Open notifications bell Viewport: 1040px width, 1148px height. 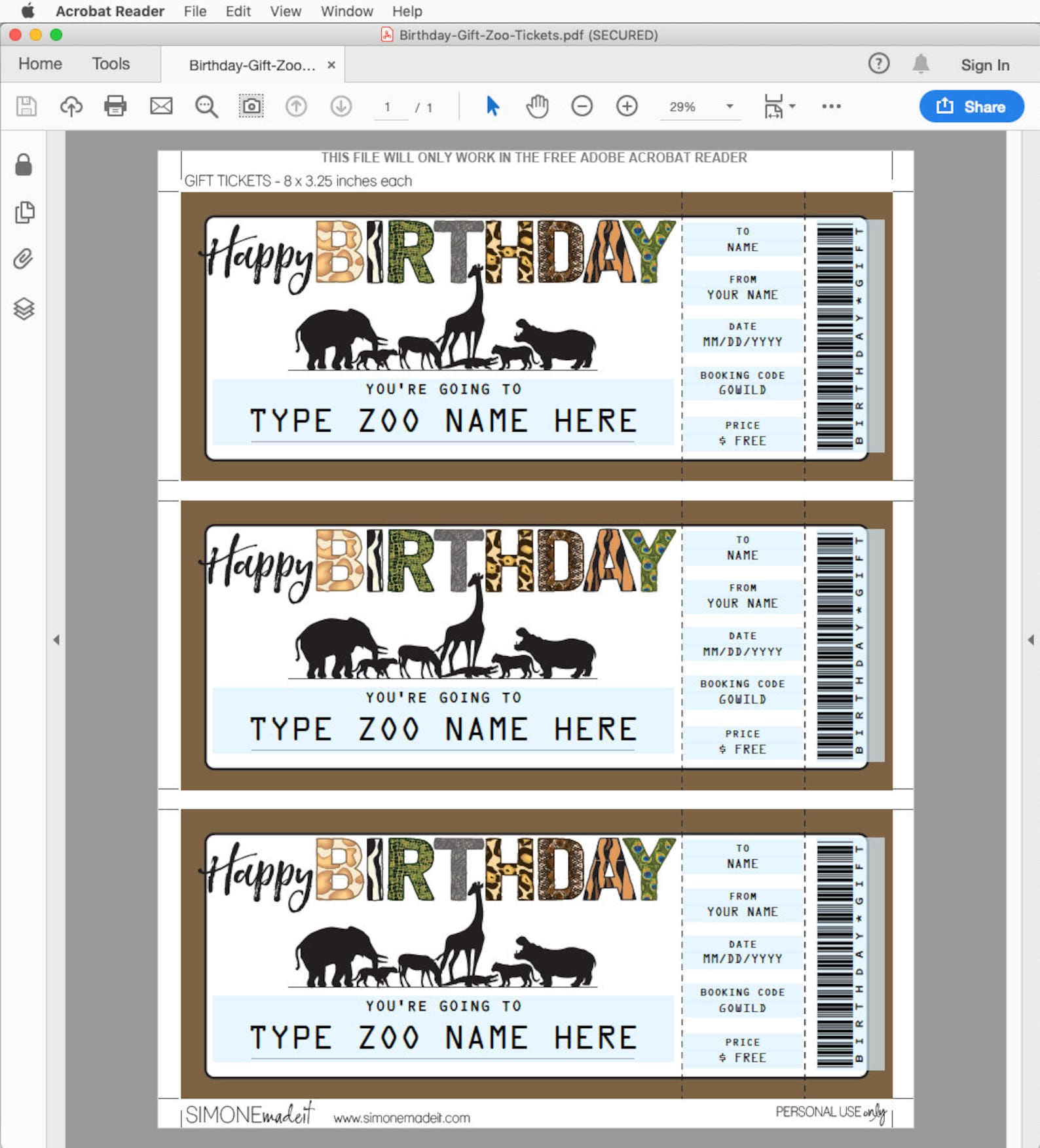(921, 64)
